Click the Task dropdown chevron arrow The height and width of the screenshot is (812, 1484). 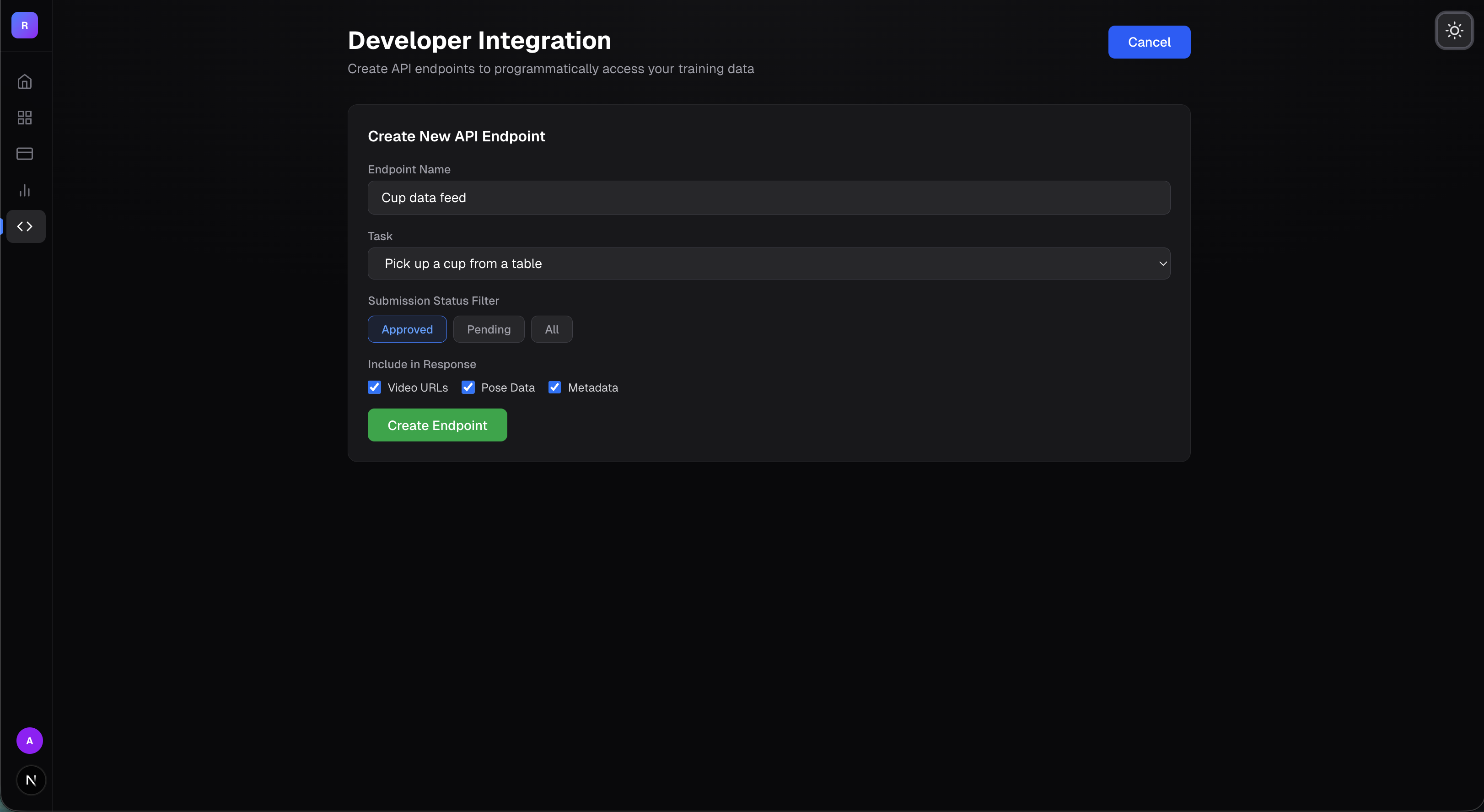coord(1162,263)
